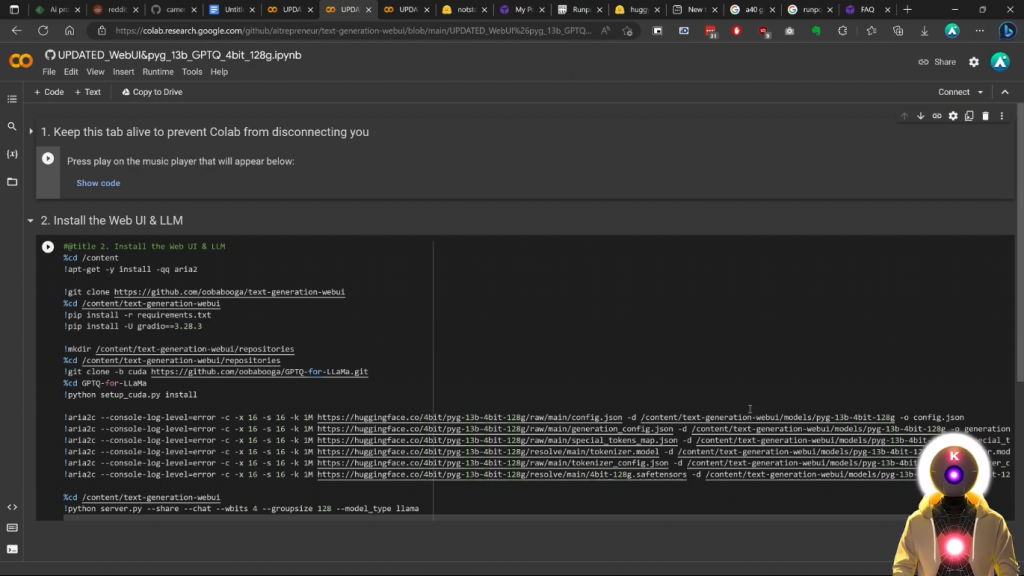Move the selected cell down
The width and height of the screenshot is (1024, 576).
click(921, 116)
